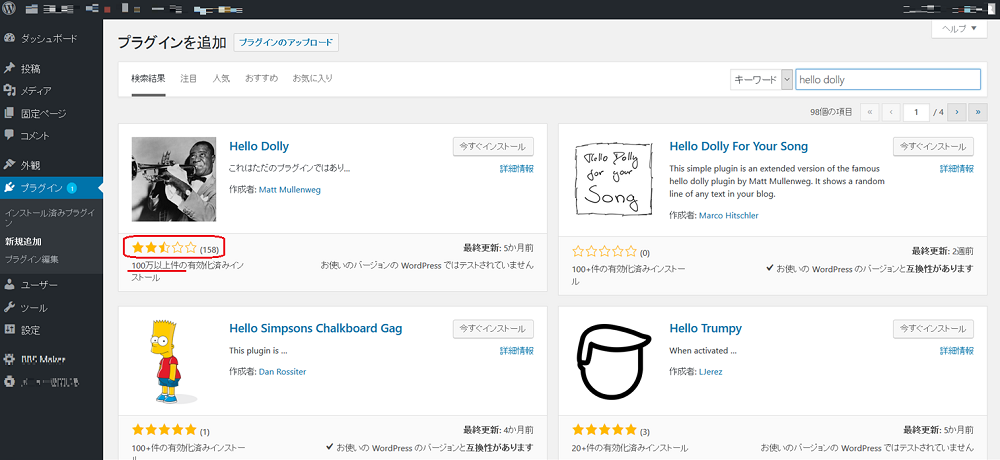
Task: Expand the ヘルプ help dropdown
Action: click(966, 29)
